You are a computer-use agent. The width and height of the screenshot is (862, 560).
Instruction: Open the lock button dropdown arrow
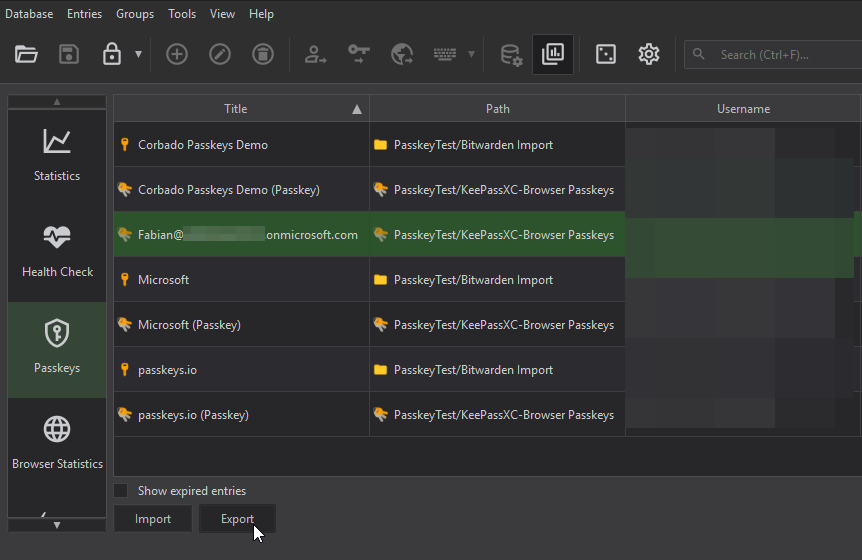coord(139,54)
